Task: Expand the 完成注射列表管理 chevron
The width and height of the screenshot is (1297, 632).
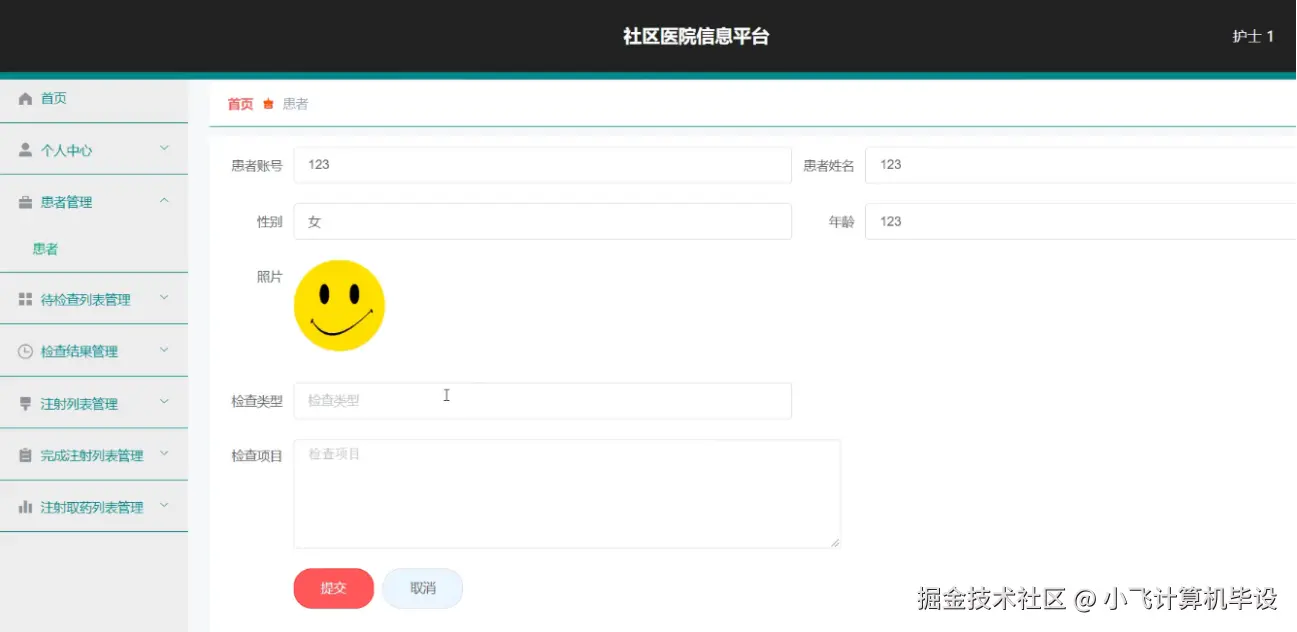Action: [x=165, y=454]
